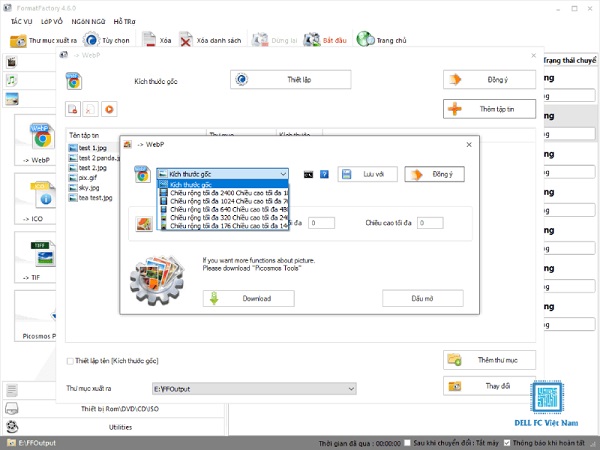Choose Chiều rộng tối đa 176 option

coord(223,226)
